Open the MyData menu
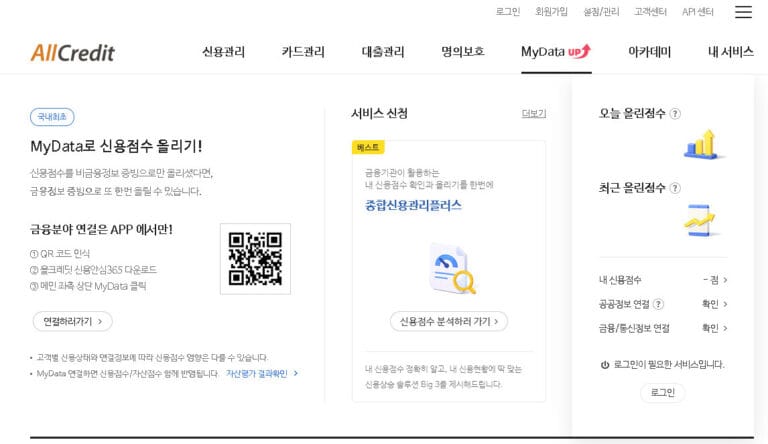 point(543,51)
